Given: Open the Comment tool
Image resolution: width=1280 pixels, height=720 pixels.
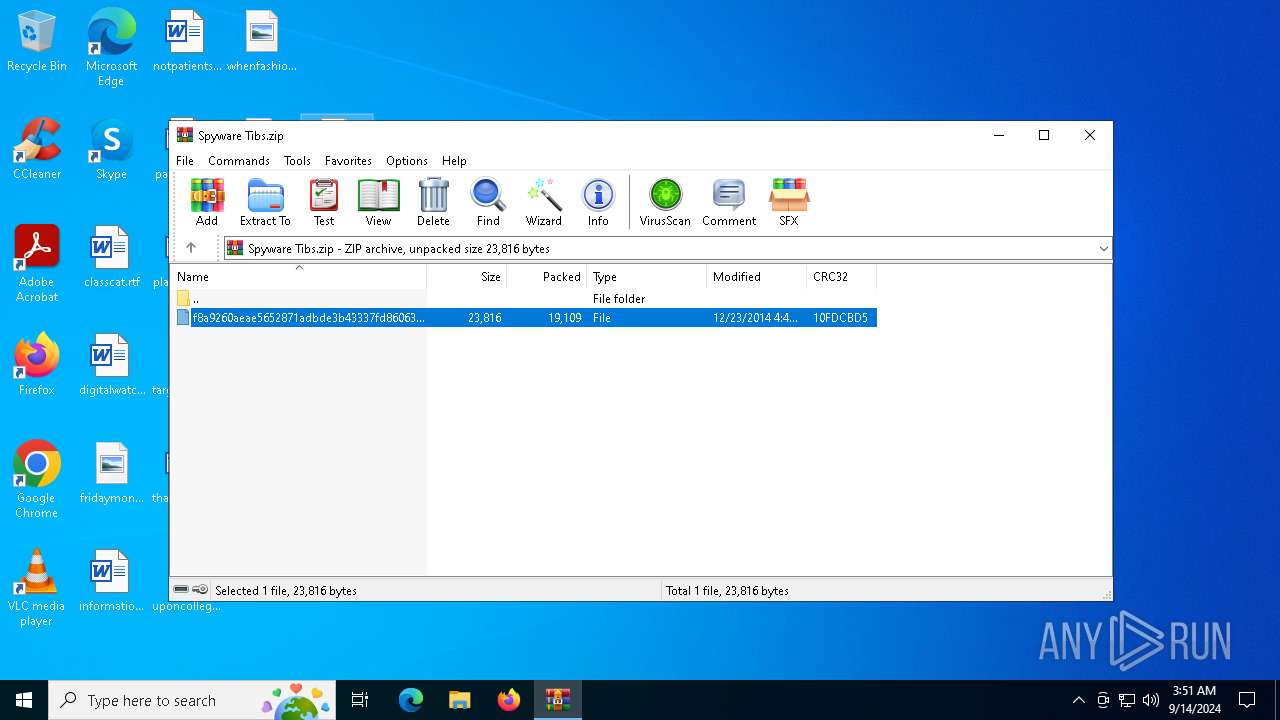Looking at the screenshot, I should 729,203.
